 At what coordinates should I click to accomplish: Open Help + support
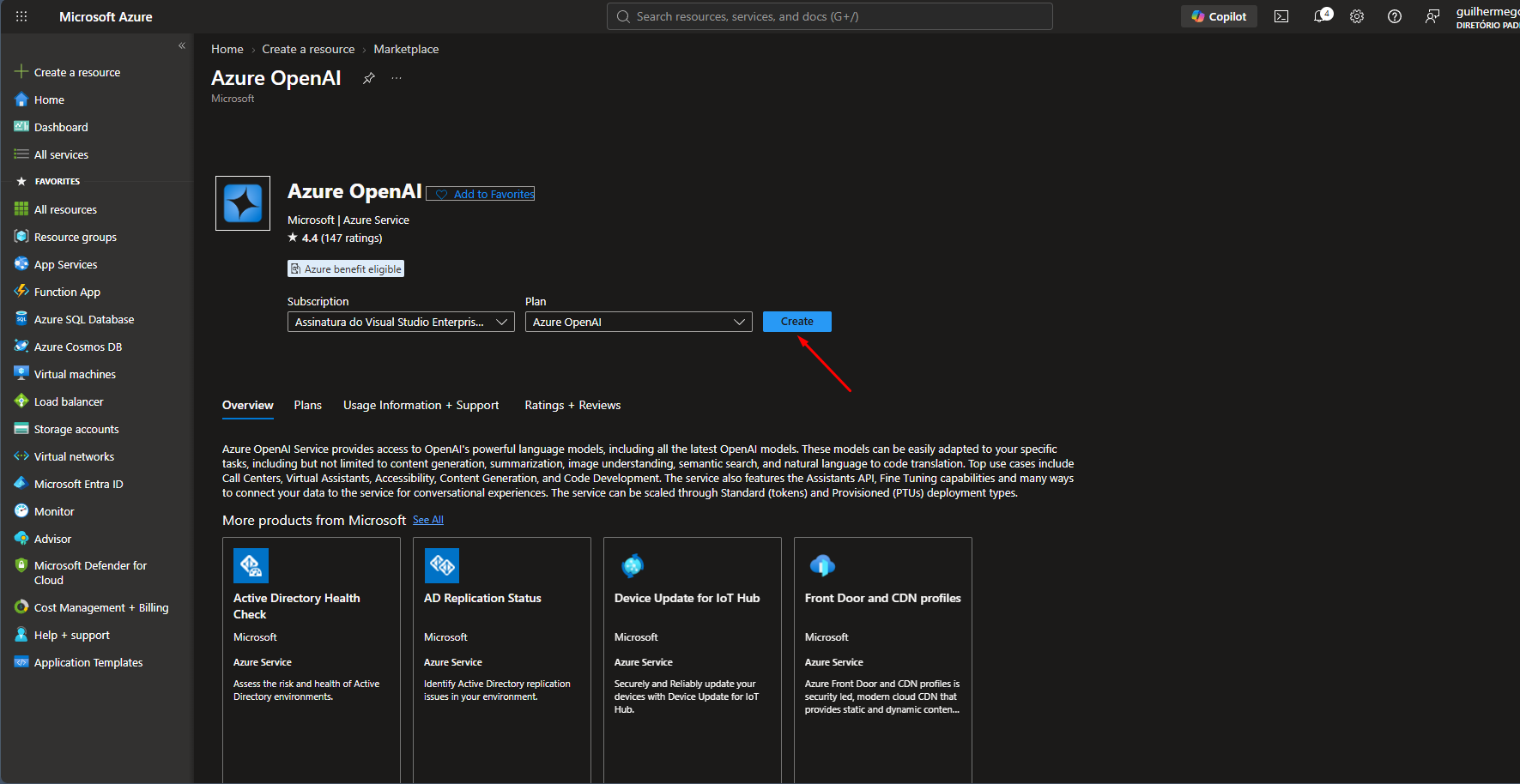(x=72, y=635)
